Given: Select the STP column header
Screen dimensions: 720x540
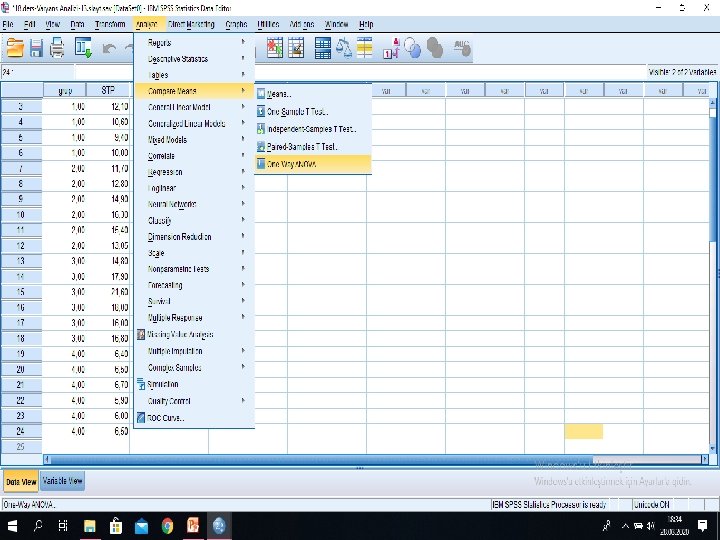Looking at the screenshot, I should point(108,90).
